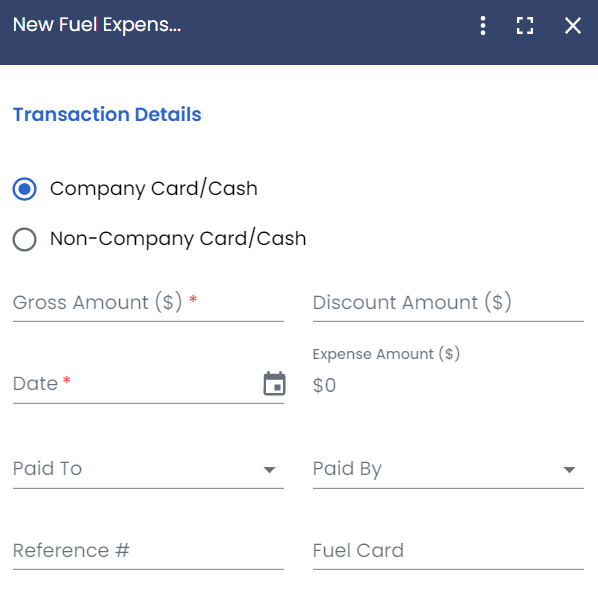Expand the Paid By dropdown arrow
Image resolution: width=598 pixels, height=593 pixels.
(x=569, y=470)
